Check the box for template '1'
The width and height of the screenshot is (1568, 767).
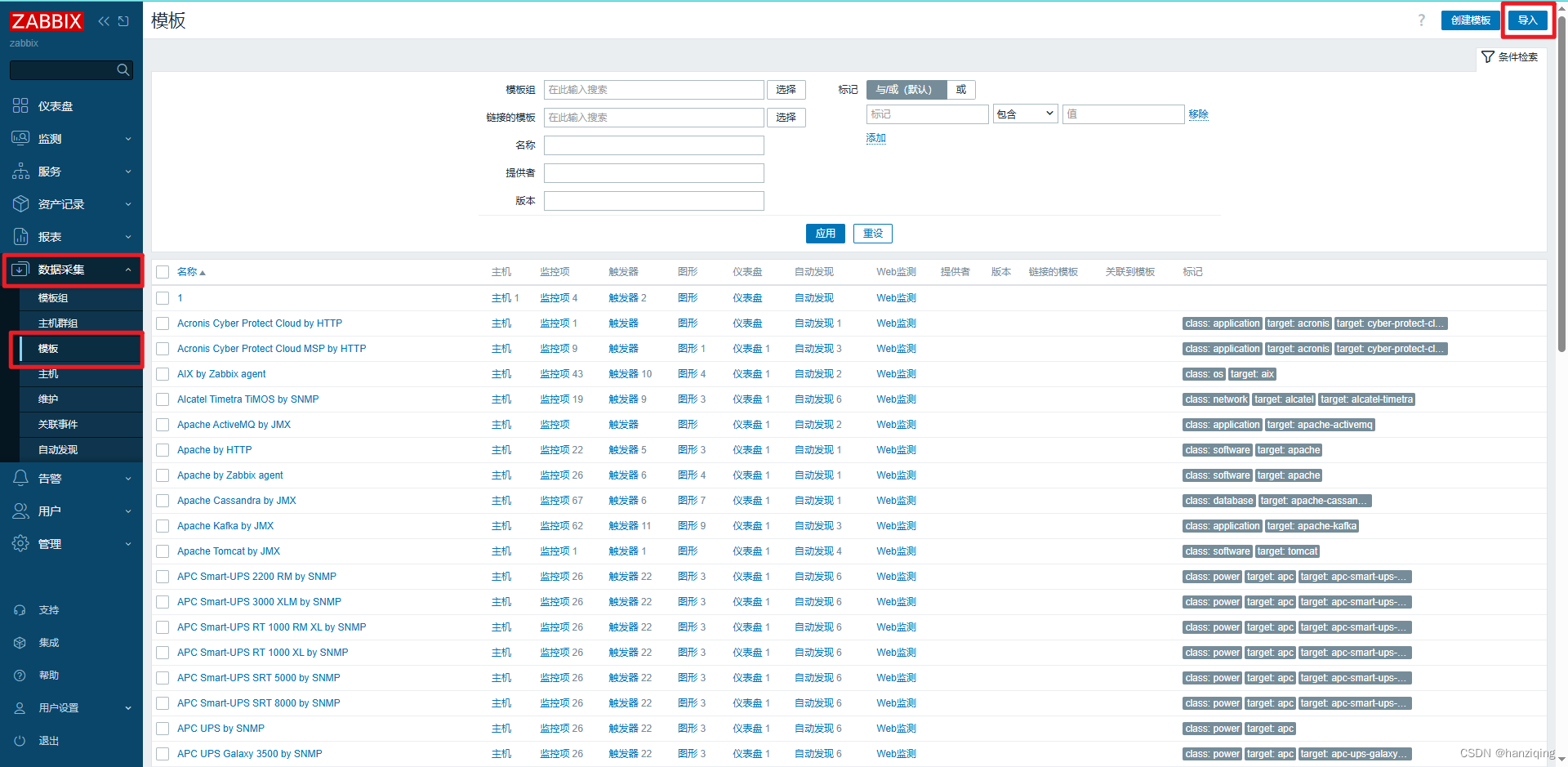[x=163, y=298]
